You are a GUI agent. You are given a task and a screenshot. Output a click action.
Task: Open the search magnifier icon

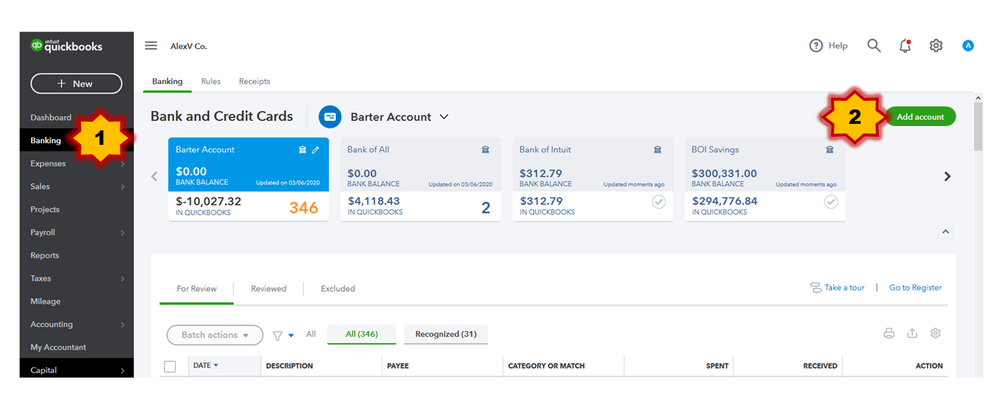point(874,46)
